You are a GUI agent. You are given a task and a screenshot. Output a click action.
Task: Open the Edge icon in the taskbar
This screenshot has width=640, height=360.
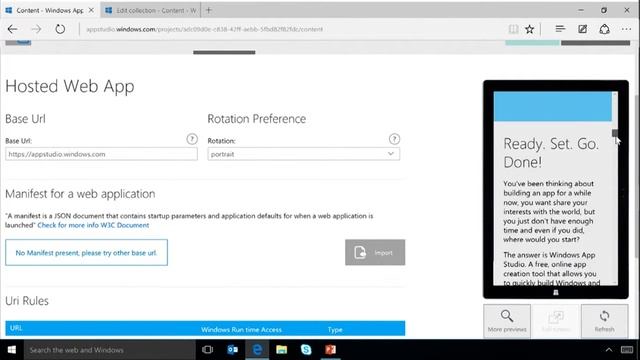(257, 350)
